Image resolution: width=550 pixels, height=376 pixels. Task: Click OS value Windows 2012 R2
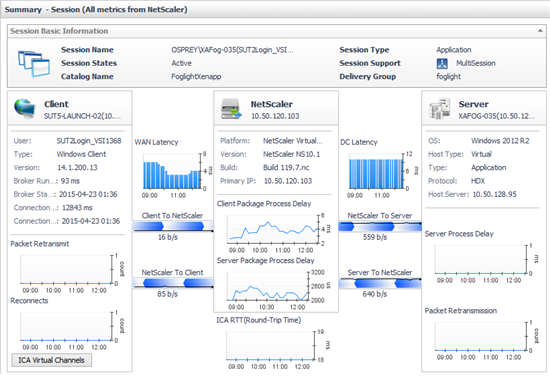(x=500, y=141)
